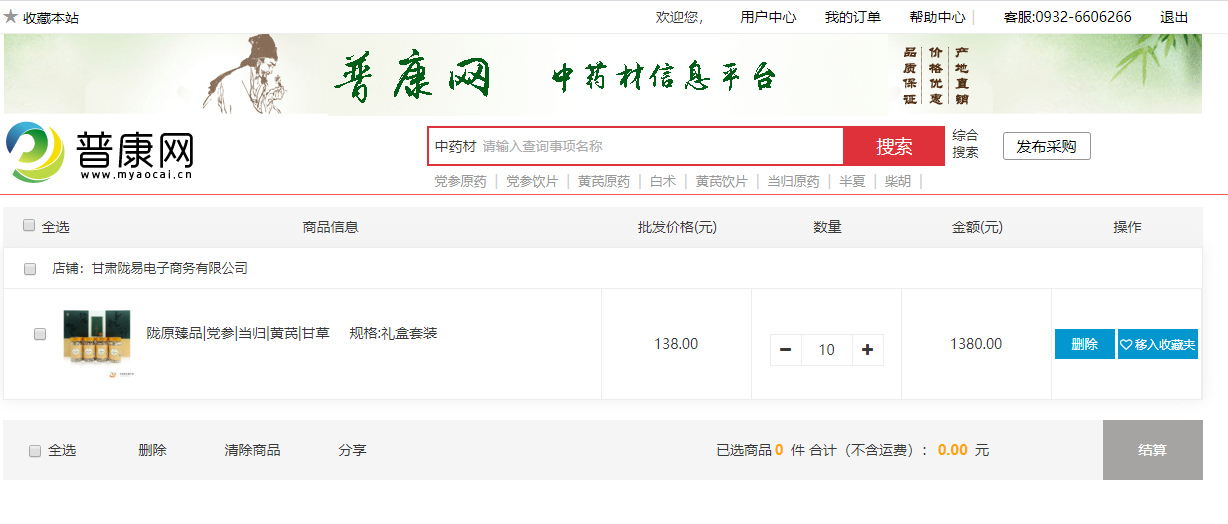Viewport: 1228px width, 524px height.
Task: Click the Pukang site logo
Action: pyautogui.click(x=100, y=153)
